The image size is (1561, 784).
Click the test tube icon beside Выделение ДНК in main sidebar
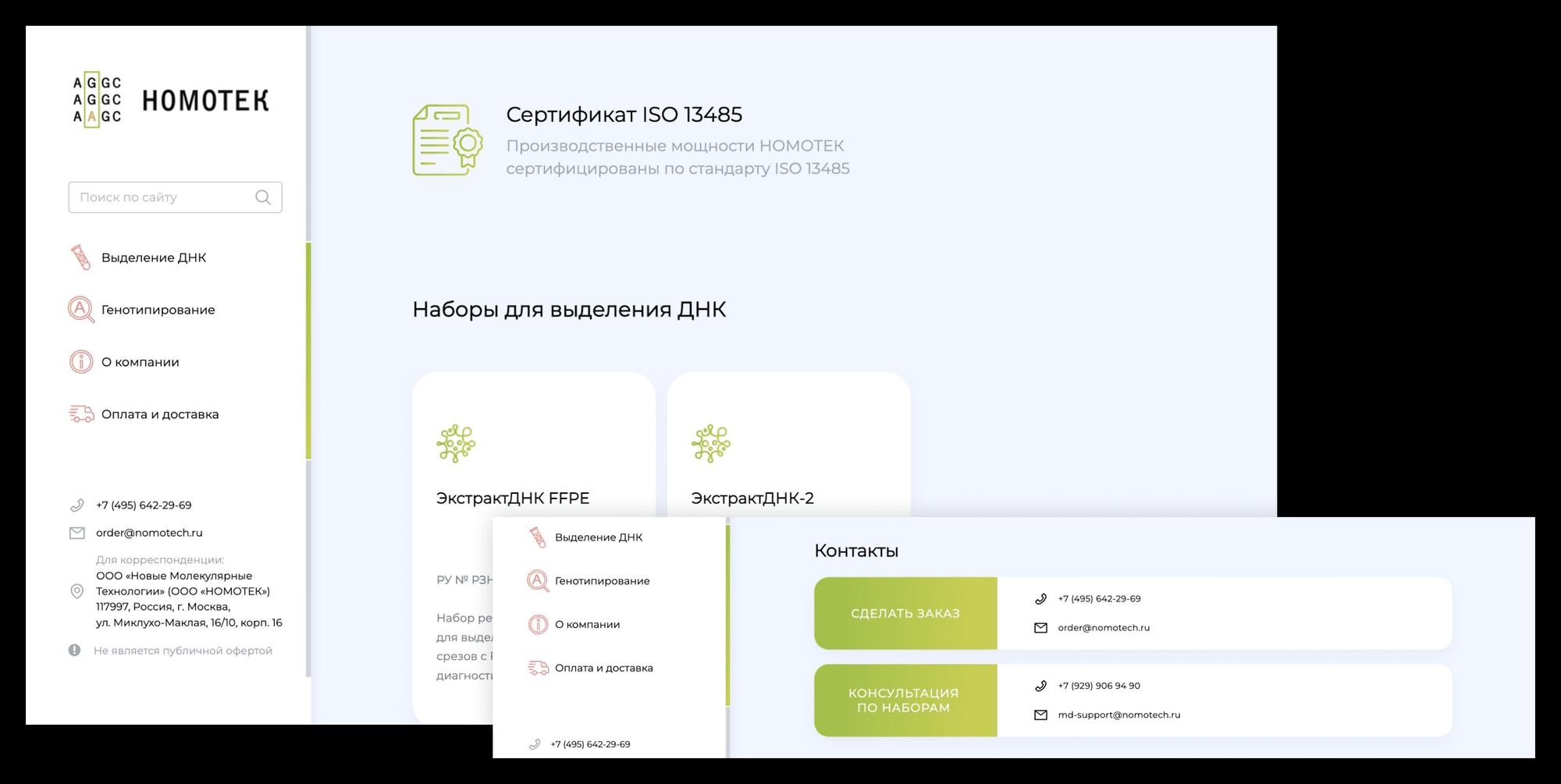pyautogui.click(x=81, y=257)
